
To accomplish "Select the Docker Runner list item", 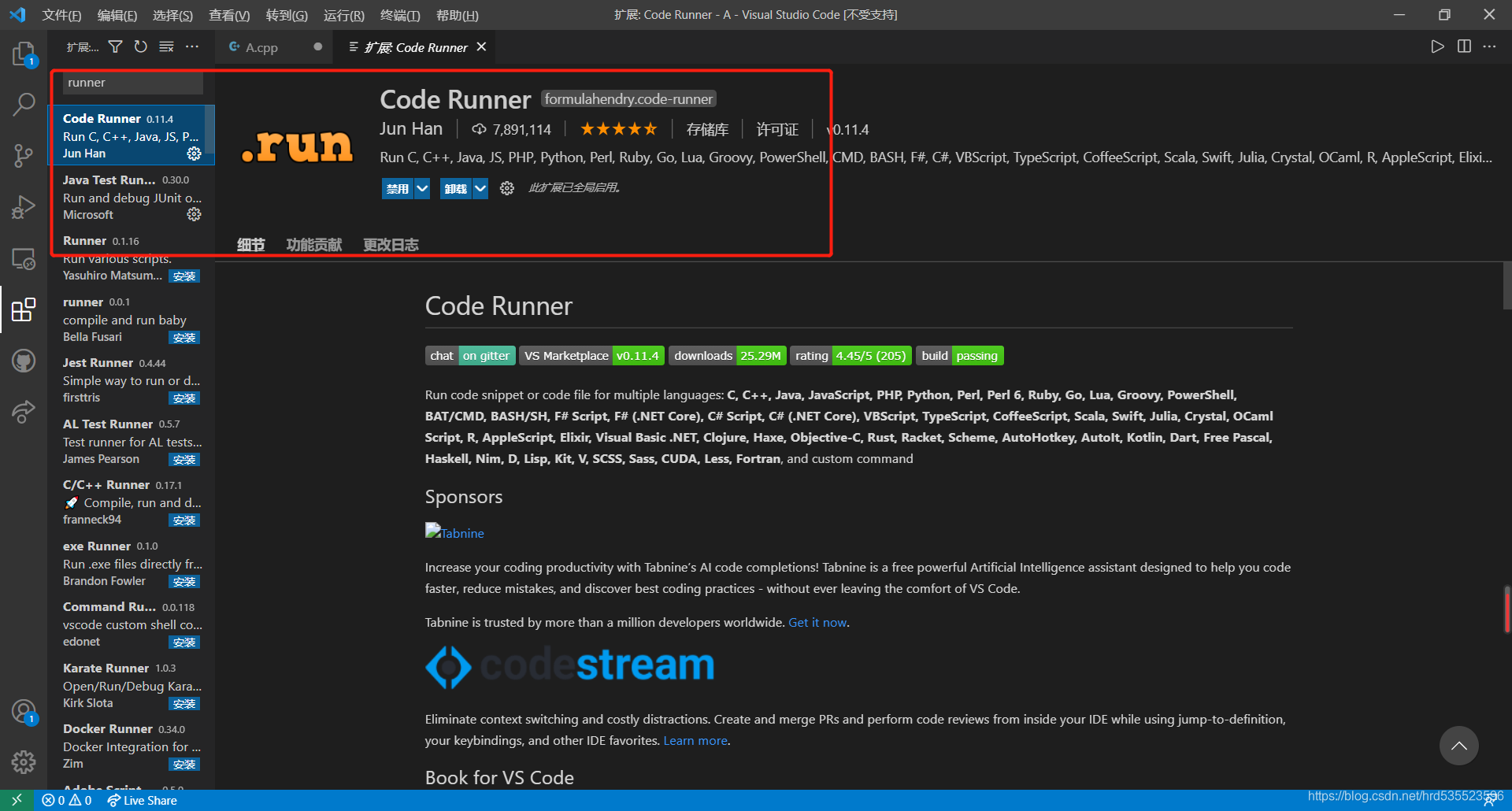I will 131,746.
